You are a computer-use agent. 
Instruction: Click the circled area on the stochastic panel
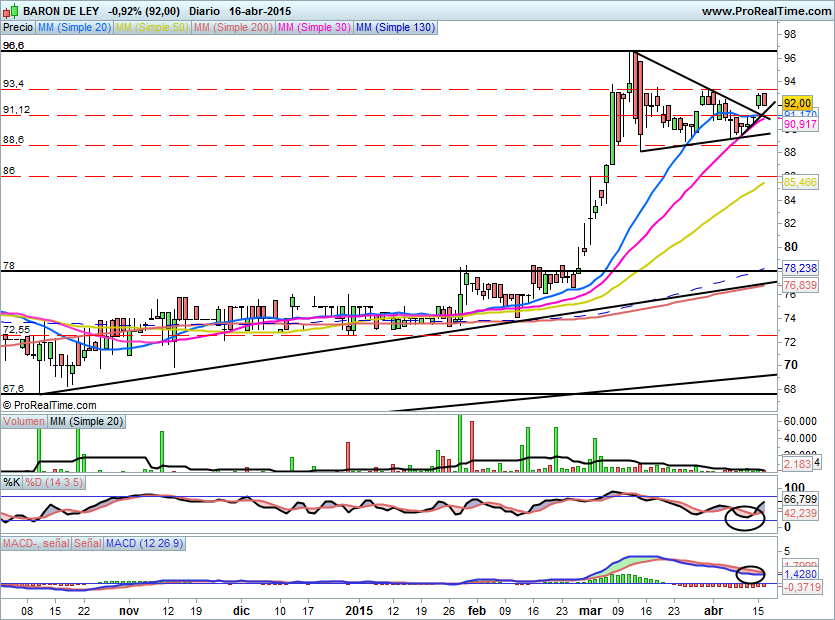746,516
